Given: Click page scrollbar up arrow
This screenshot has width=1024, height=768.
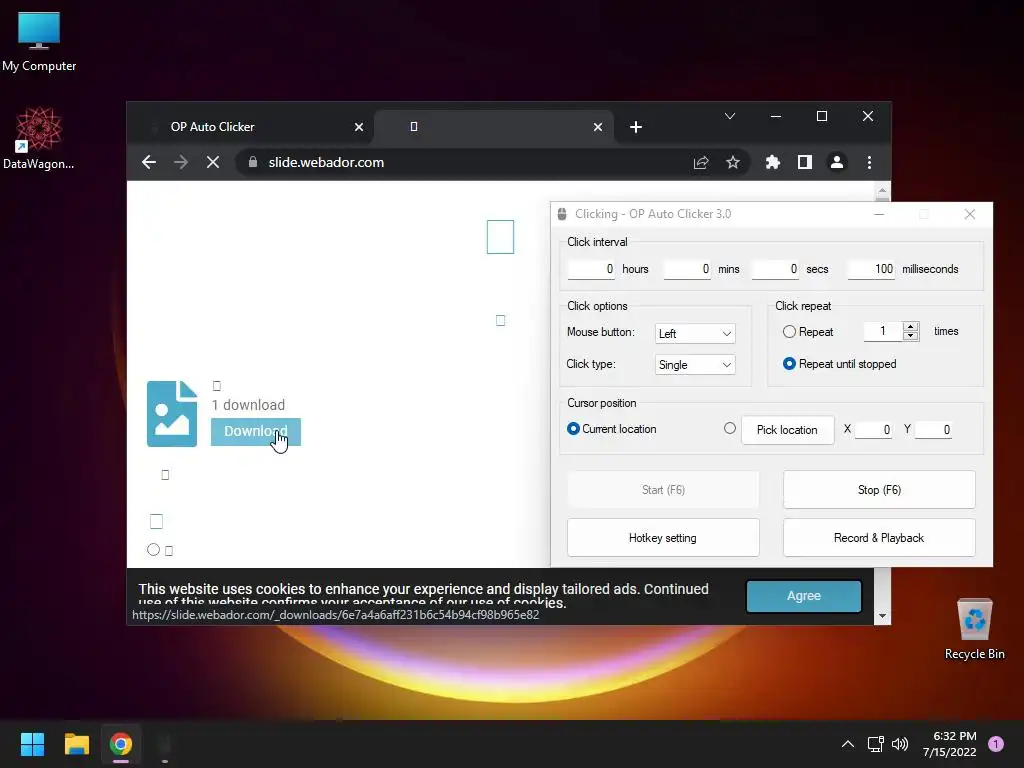Looking at the screenshot, I should coord(882,191).
